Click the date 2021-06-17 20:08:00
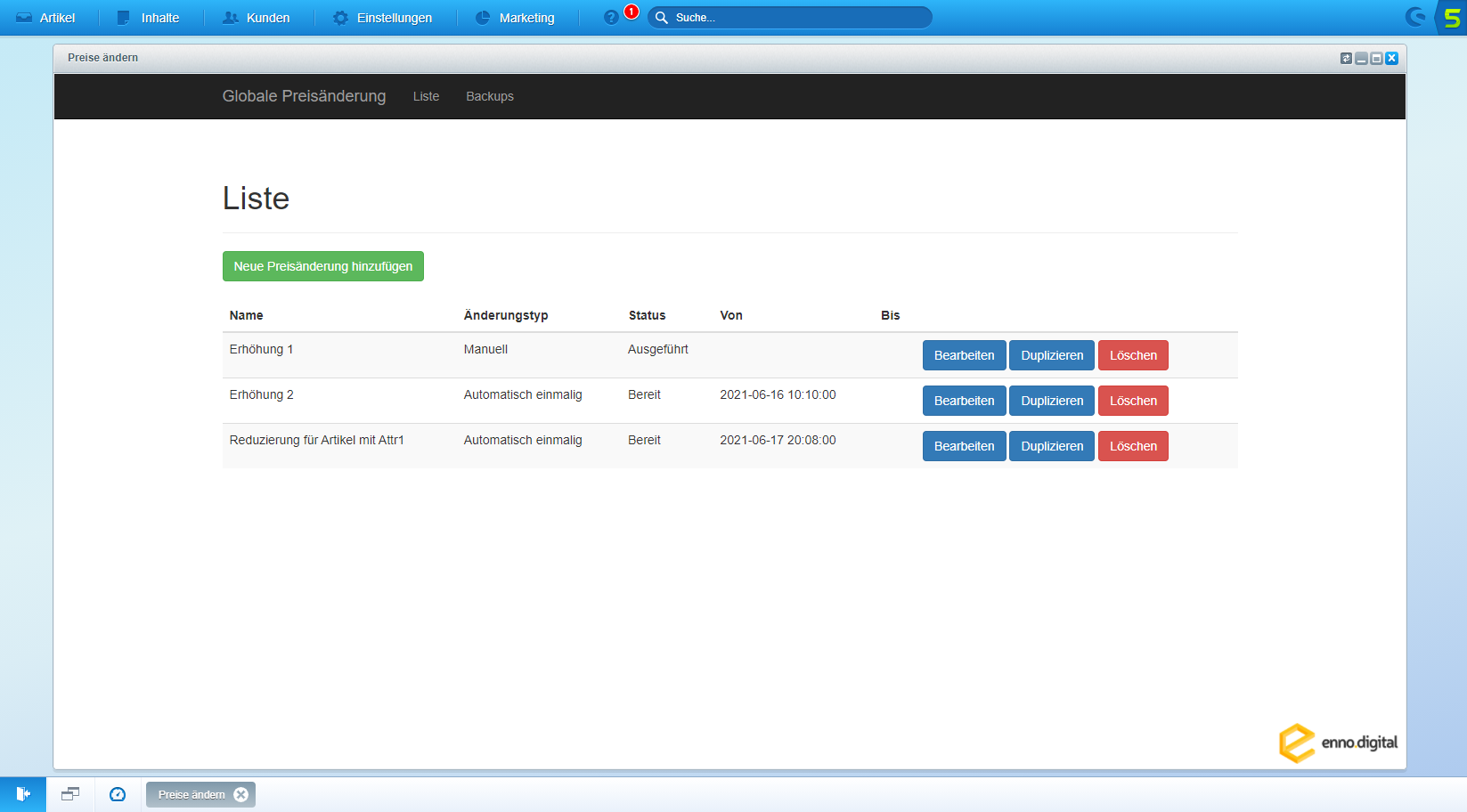This screenshot has height=812, width=1467. coord(778,440)
